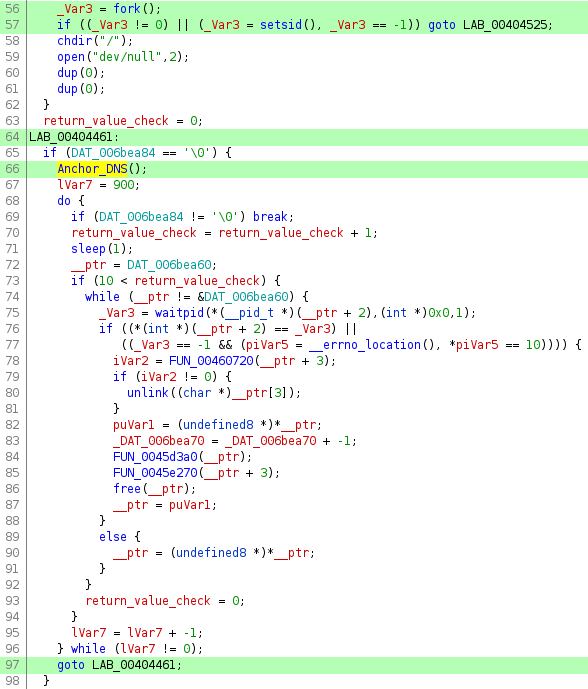Click lVar7 = 900 assignment variable
This screenshot has height=689, width=588.
[x=75, y=185]
